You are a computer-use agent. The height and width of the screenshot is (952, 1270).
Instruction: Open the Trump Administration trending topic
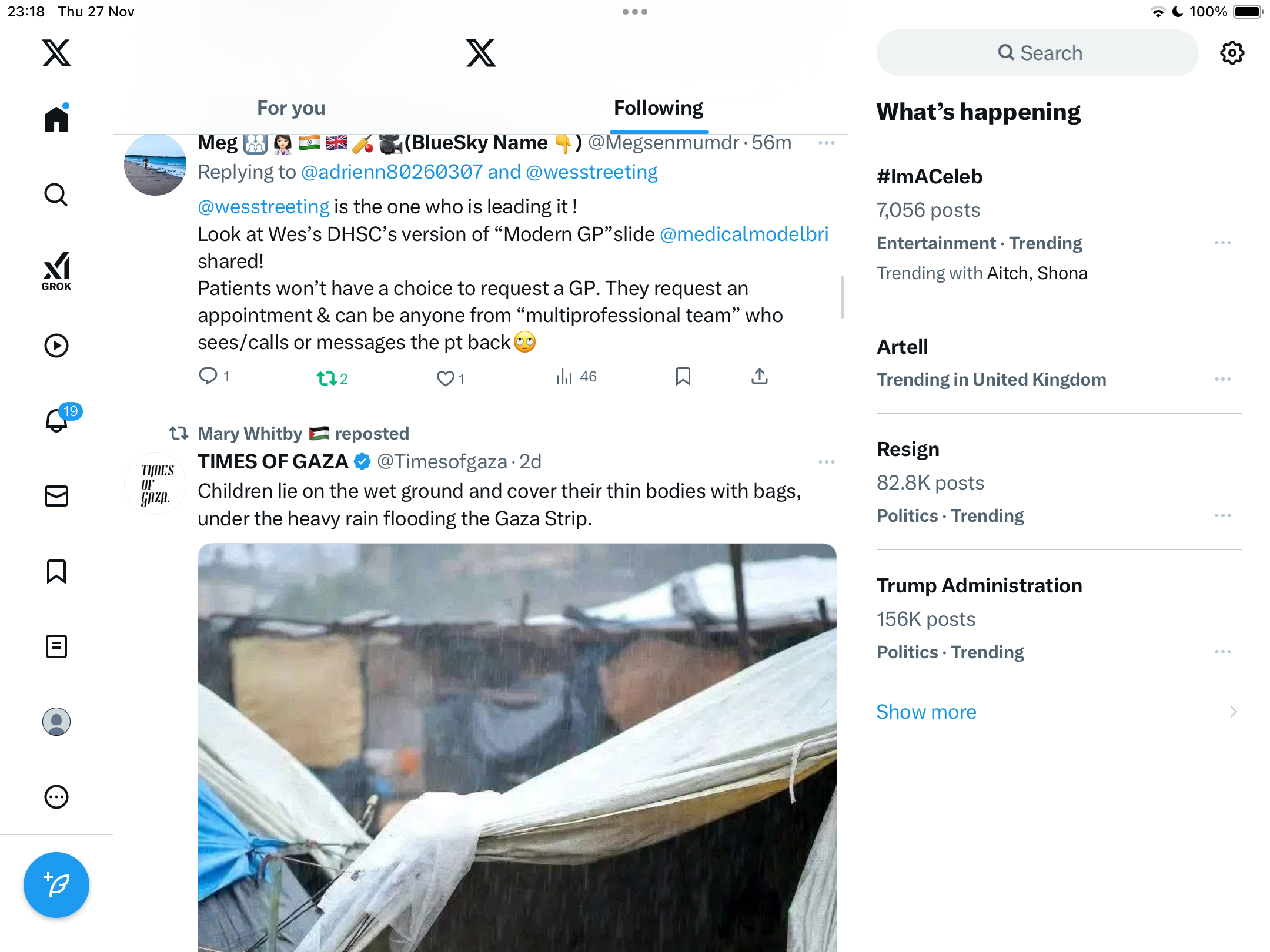click(x=979, y=585)
